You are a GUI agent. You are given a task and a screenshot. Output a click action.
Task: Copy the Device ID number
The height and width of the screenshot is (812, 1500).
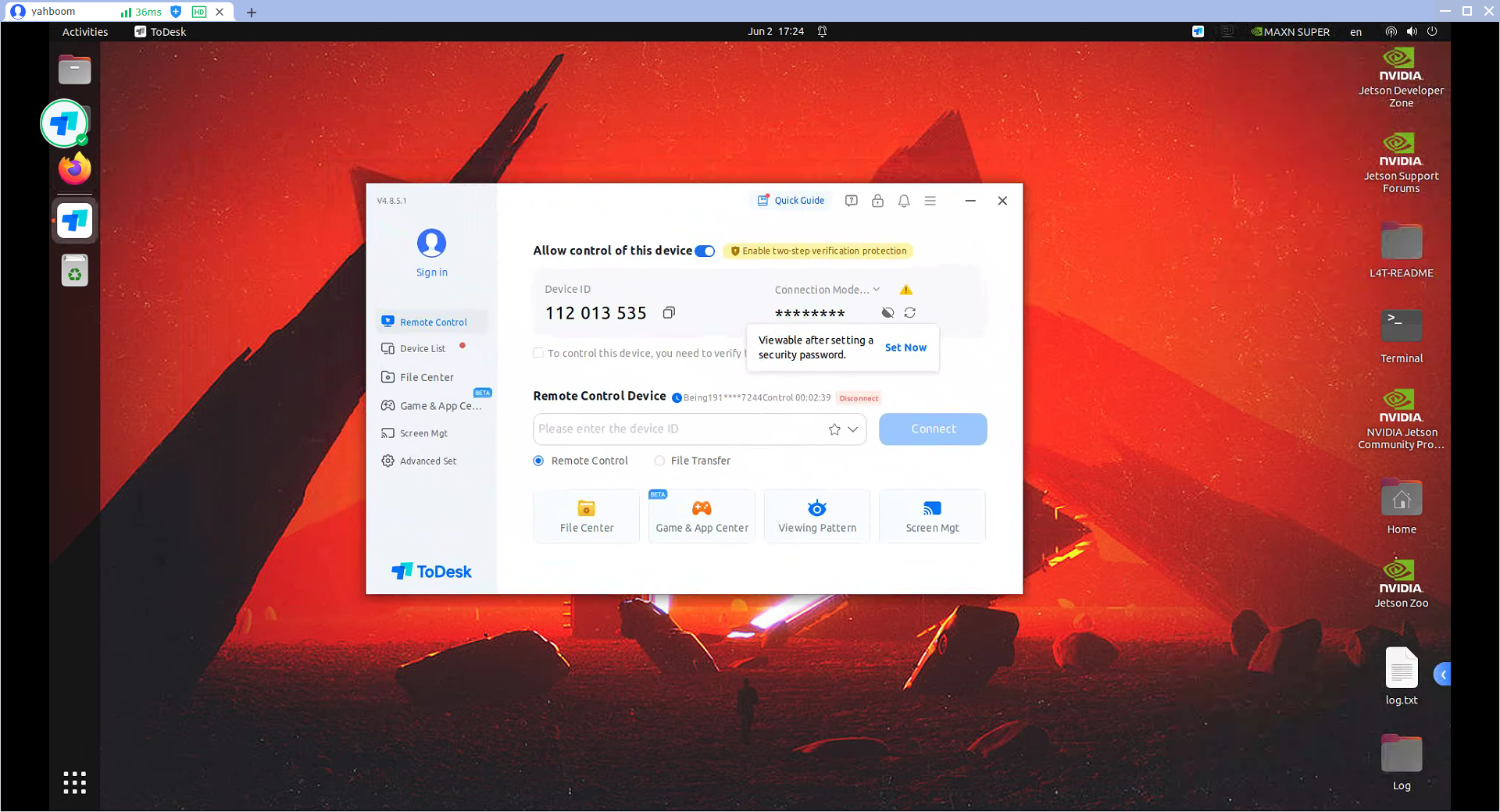669,312
